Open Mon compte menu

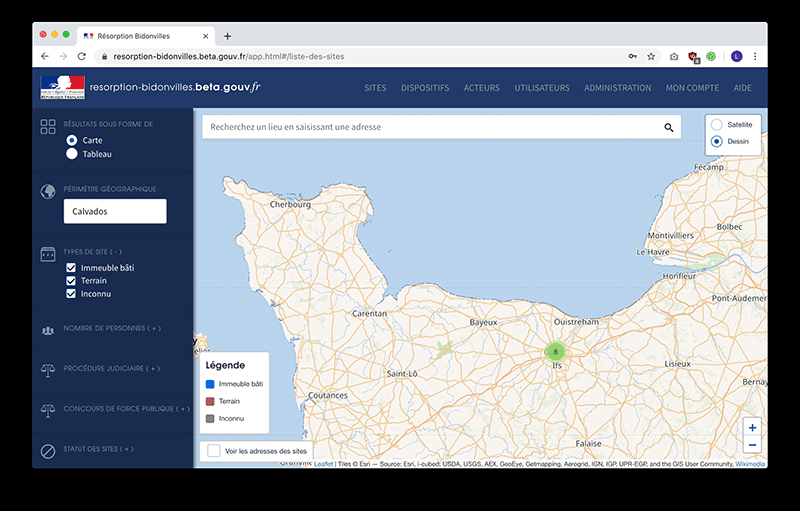692,88
